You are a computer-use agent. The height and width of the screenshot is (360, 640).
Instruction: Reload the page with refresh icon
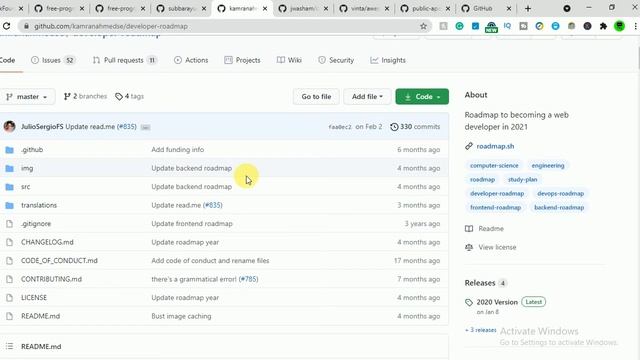coord(7,26)
